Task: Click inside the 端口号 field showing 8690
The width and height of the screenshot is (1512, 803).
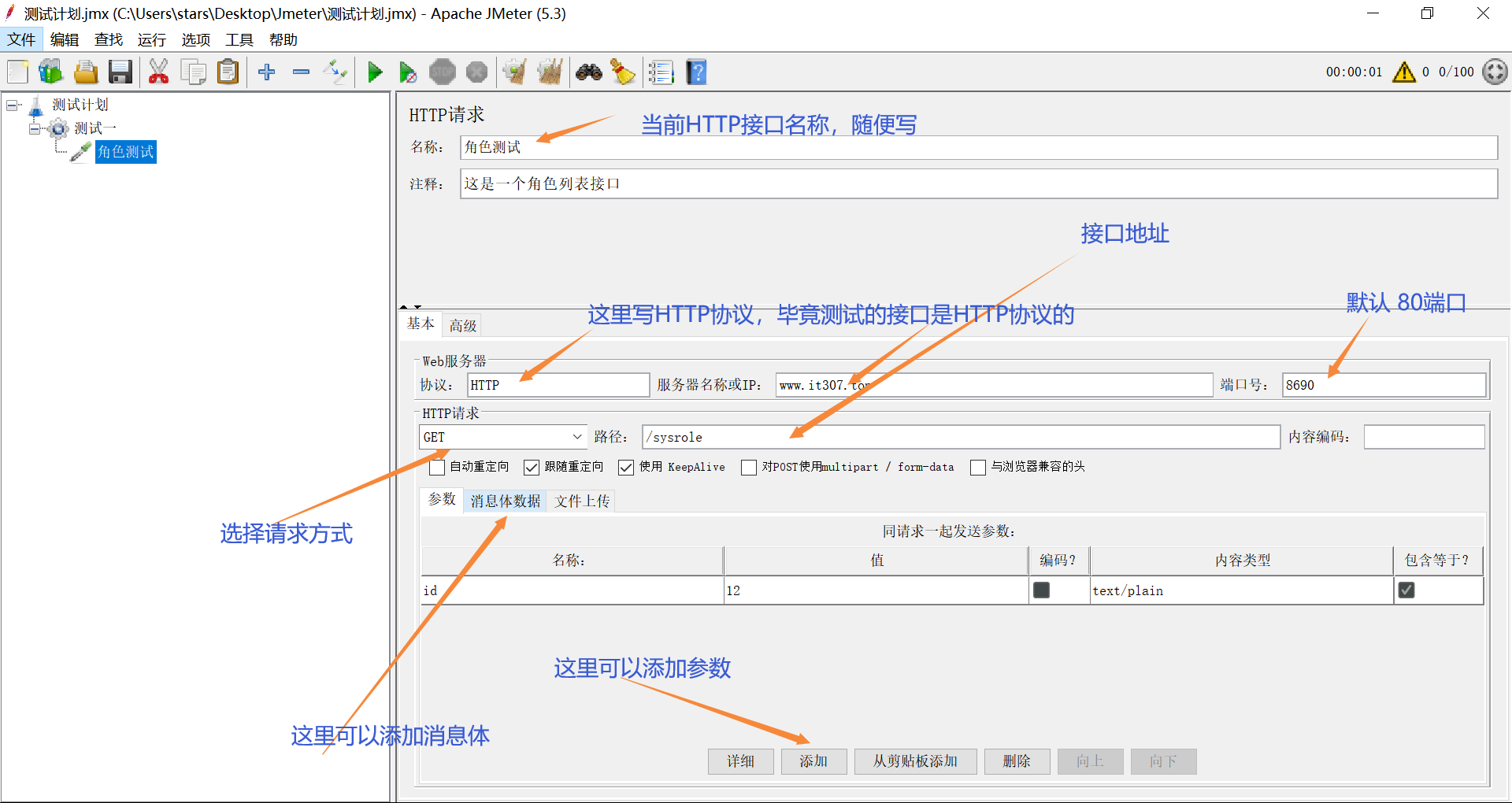Action: pyautogui.click(x=1382, y=385)
